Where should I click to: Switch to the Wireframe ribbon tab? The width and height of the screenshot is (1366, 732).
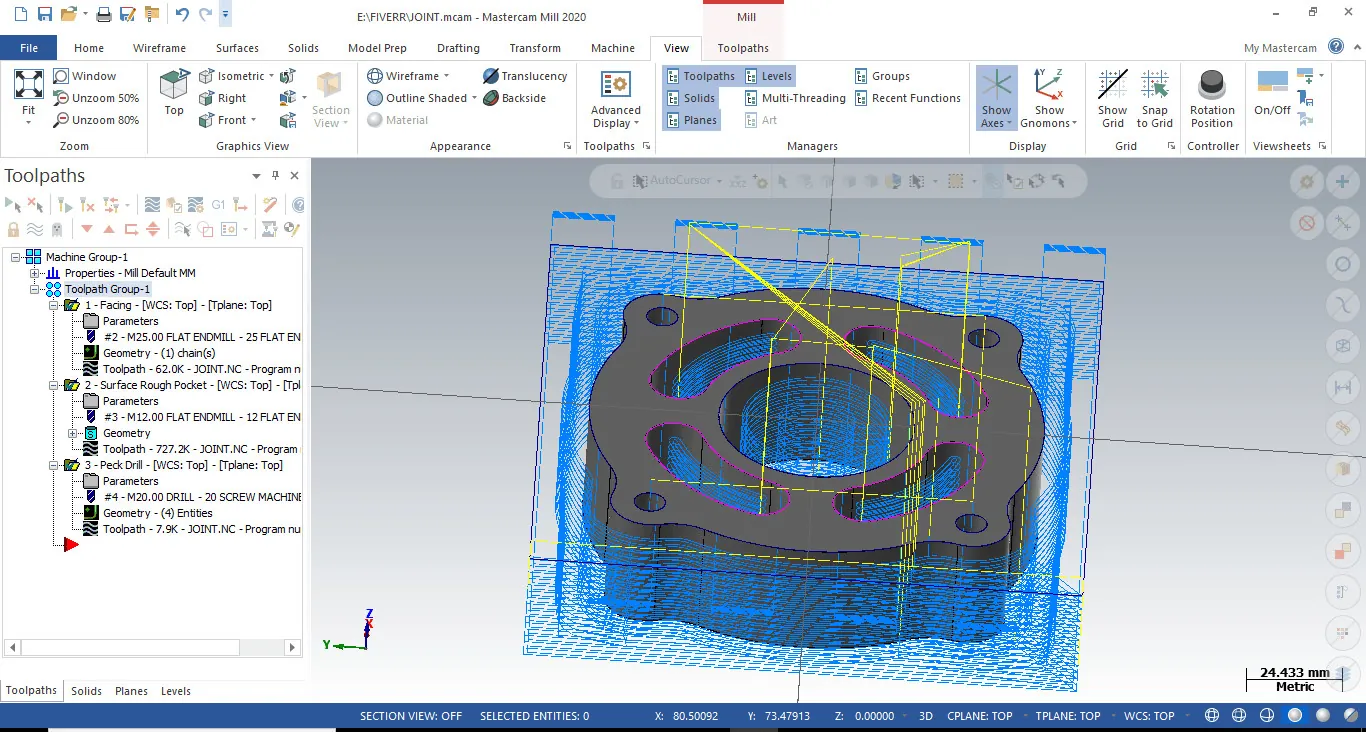159,47
